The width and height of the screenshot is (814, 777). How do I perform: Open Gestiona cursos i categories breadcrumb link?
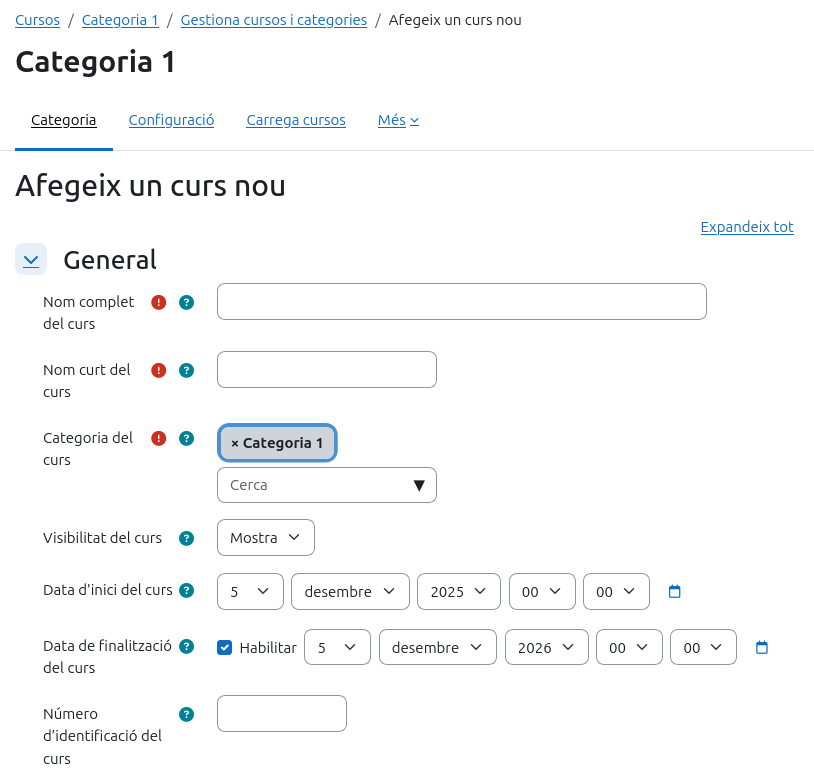273,20
